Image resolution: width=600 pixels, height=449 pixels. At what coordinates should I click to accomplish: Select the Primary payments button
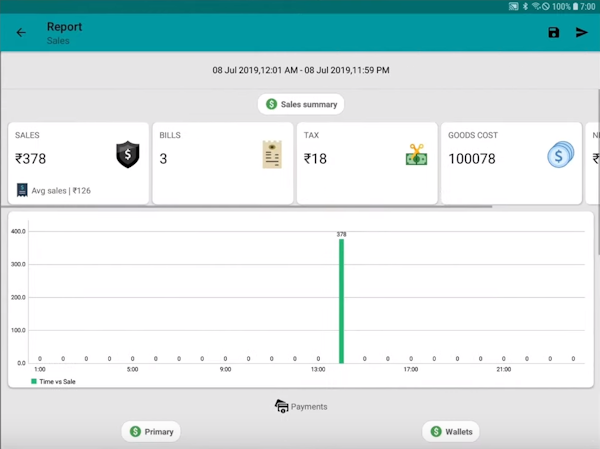pos(151,432)
